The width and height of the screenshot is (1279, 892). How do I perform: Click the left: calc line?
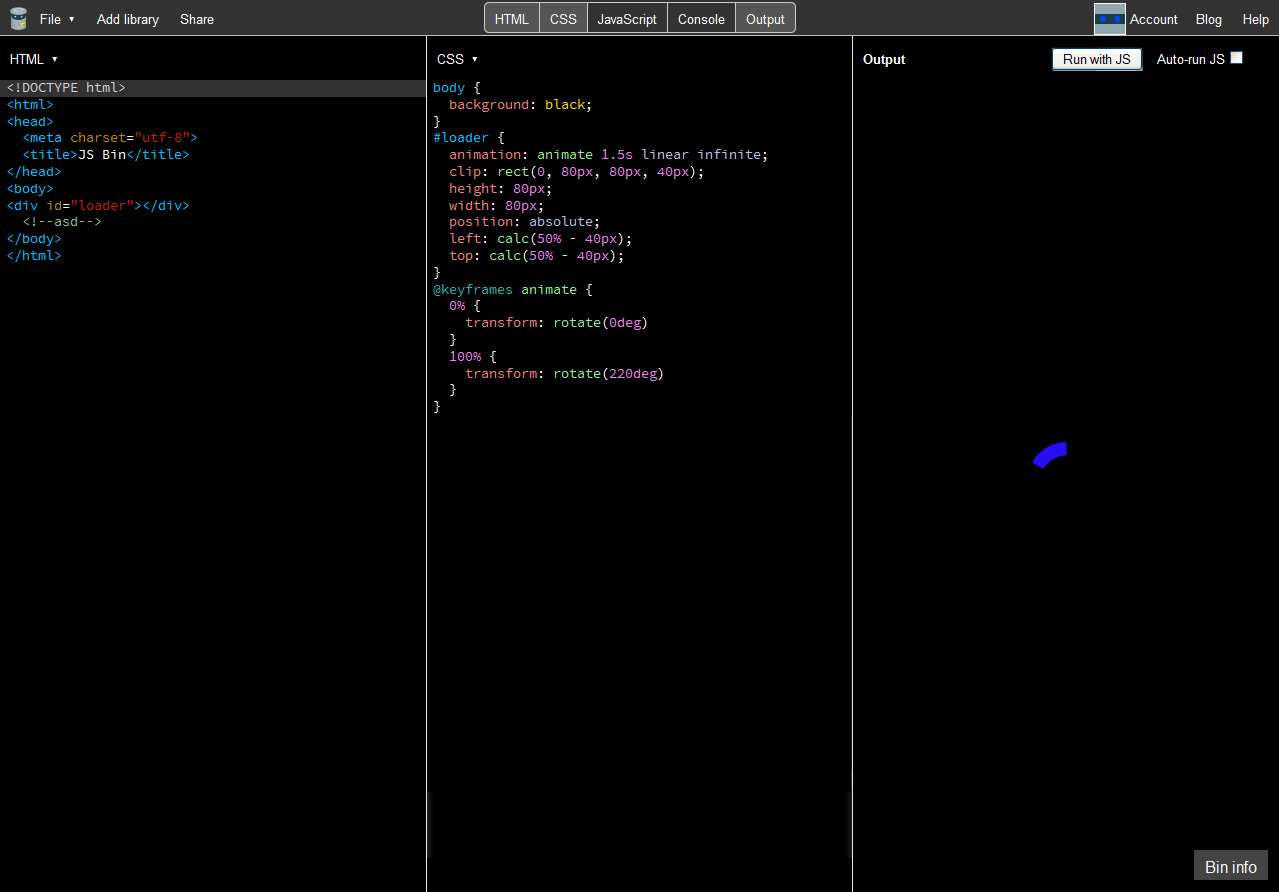pyautogui.click(x=541, y=239)
